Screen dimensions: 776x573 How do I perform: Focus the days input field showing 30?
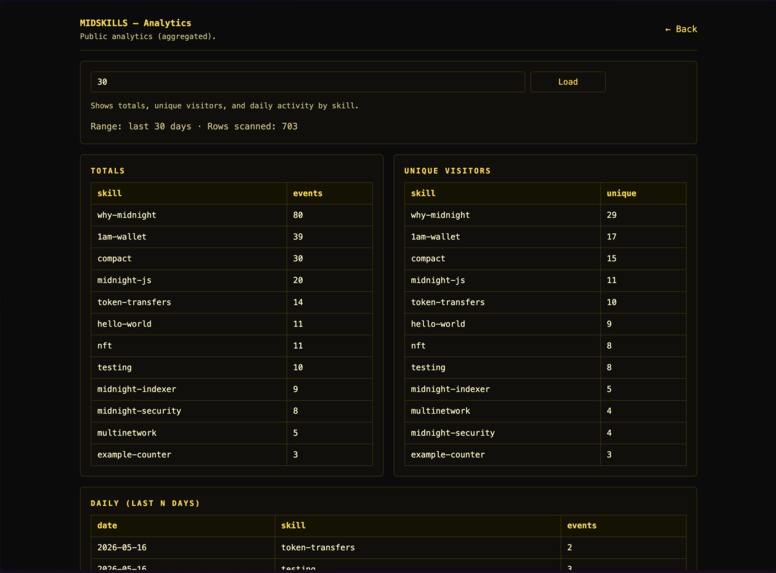pos(307,82)
